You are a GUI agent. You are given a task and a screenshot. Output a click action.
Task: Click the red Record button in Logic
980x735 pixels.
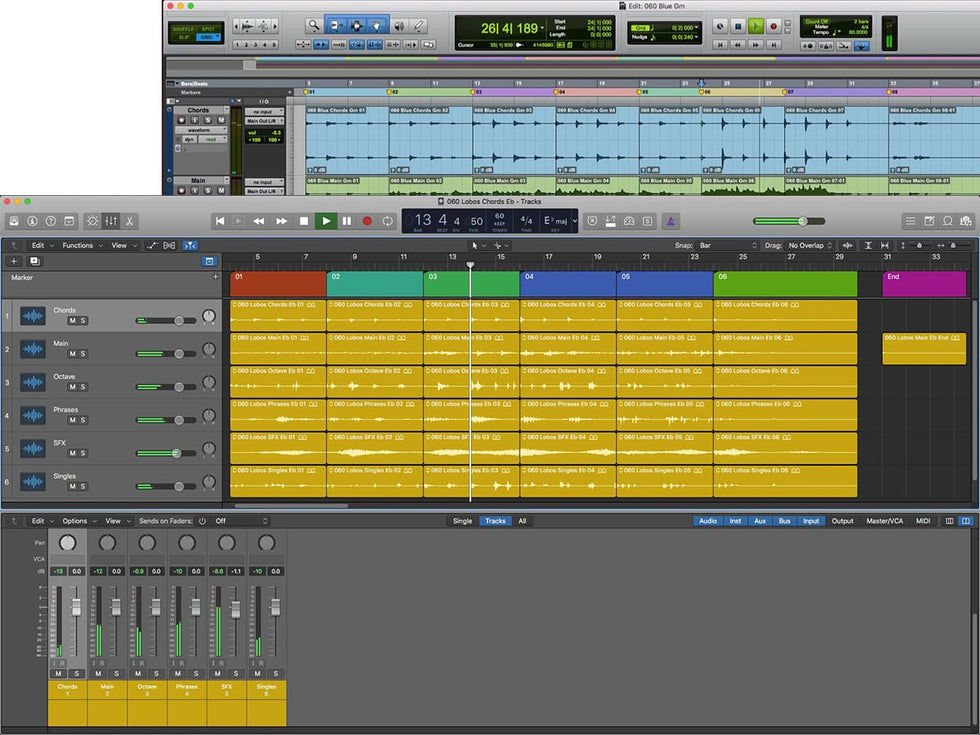click(367, 221)
